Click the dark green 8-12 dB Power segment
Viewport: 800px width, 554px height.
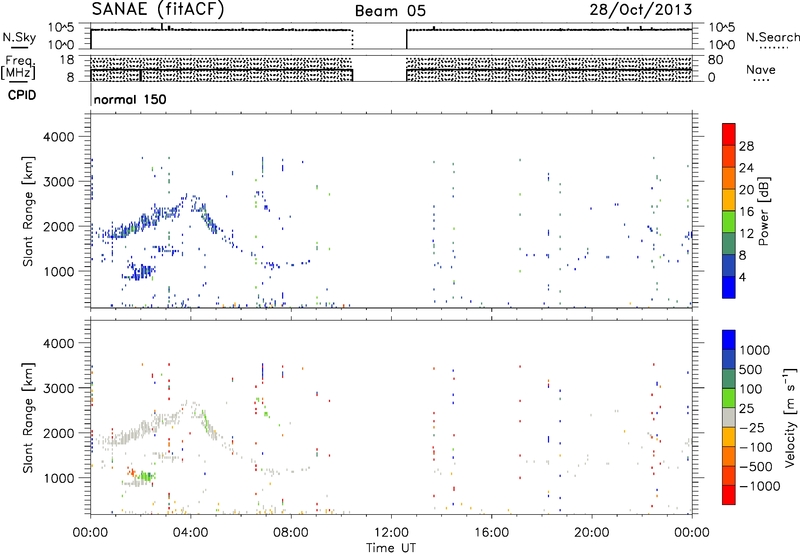[729, 243]
